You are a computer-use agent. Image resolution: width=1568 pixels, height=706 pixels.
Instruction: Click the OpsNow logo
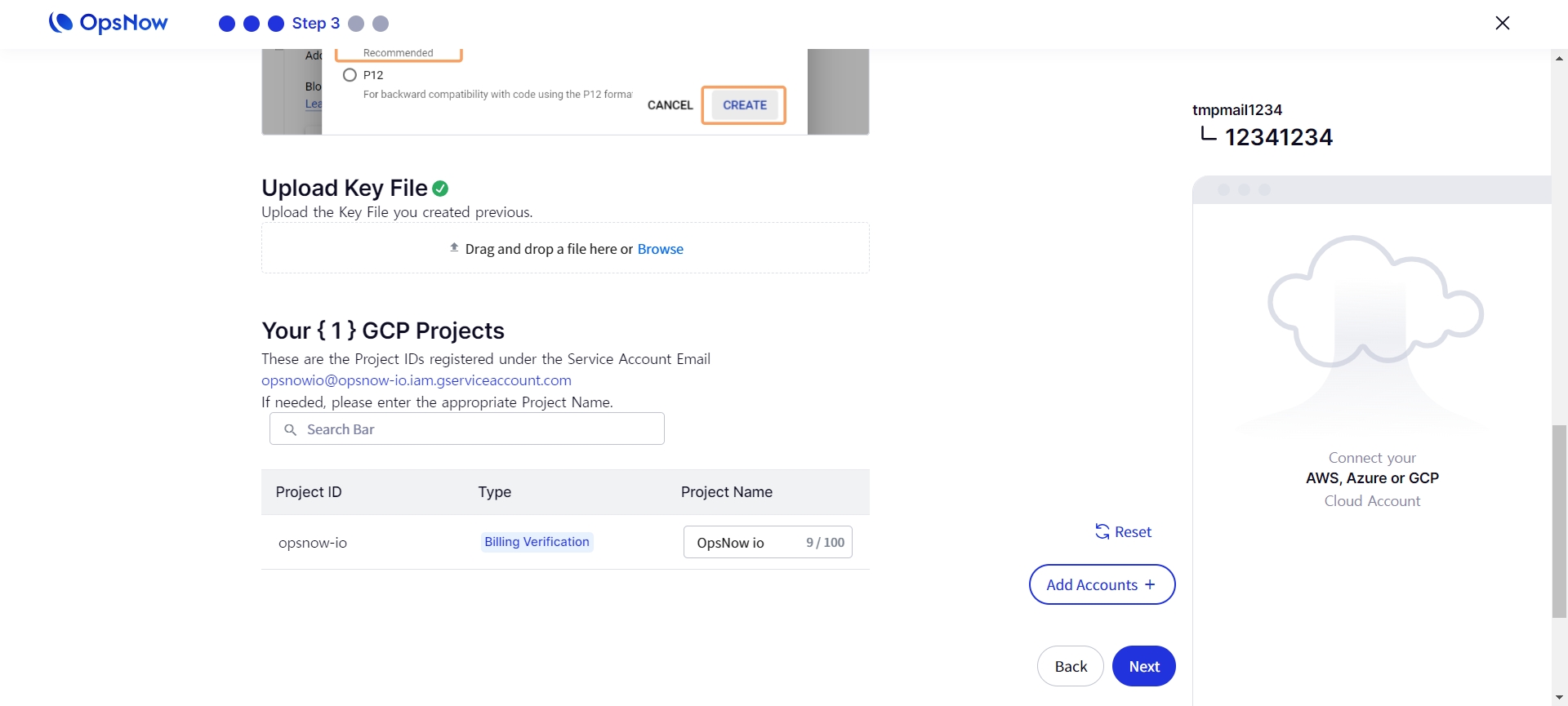109,23
